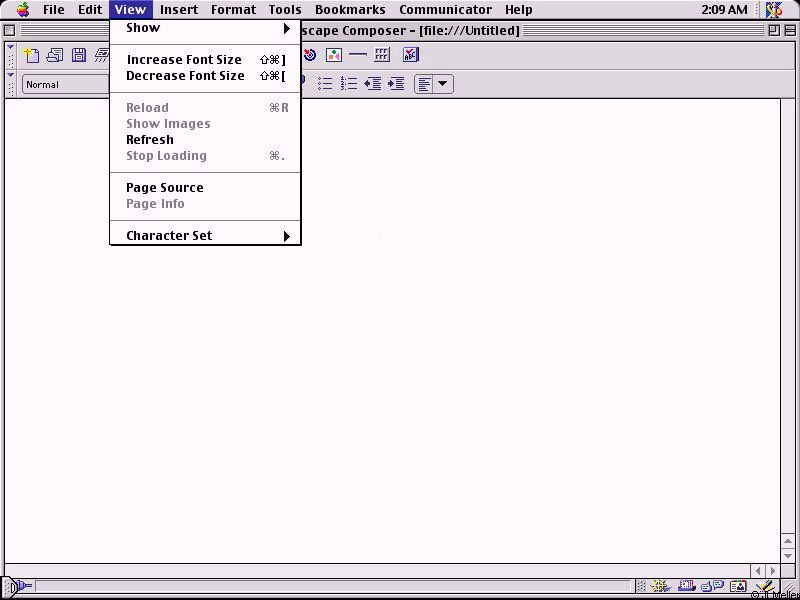This screenshot has width=800, height=600.
Task: Collapse the formatting toolbar using its triangle handle
Action: (11, 75)
